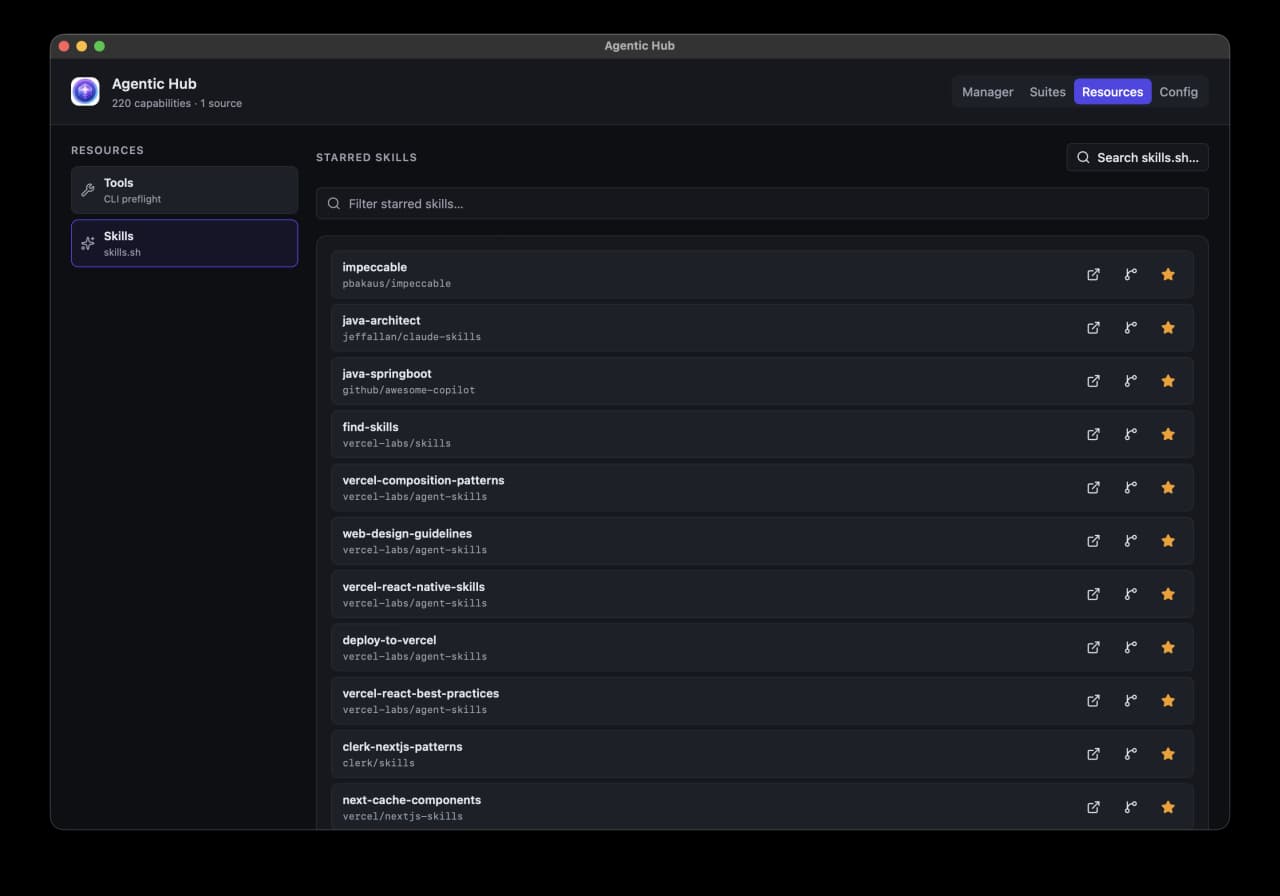1280x896 pixels.
Task: Click branch icon on vercel-react-native-skills row
Action: pos(1131,594)
